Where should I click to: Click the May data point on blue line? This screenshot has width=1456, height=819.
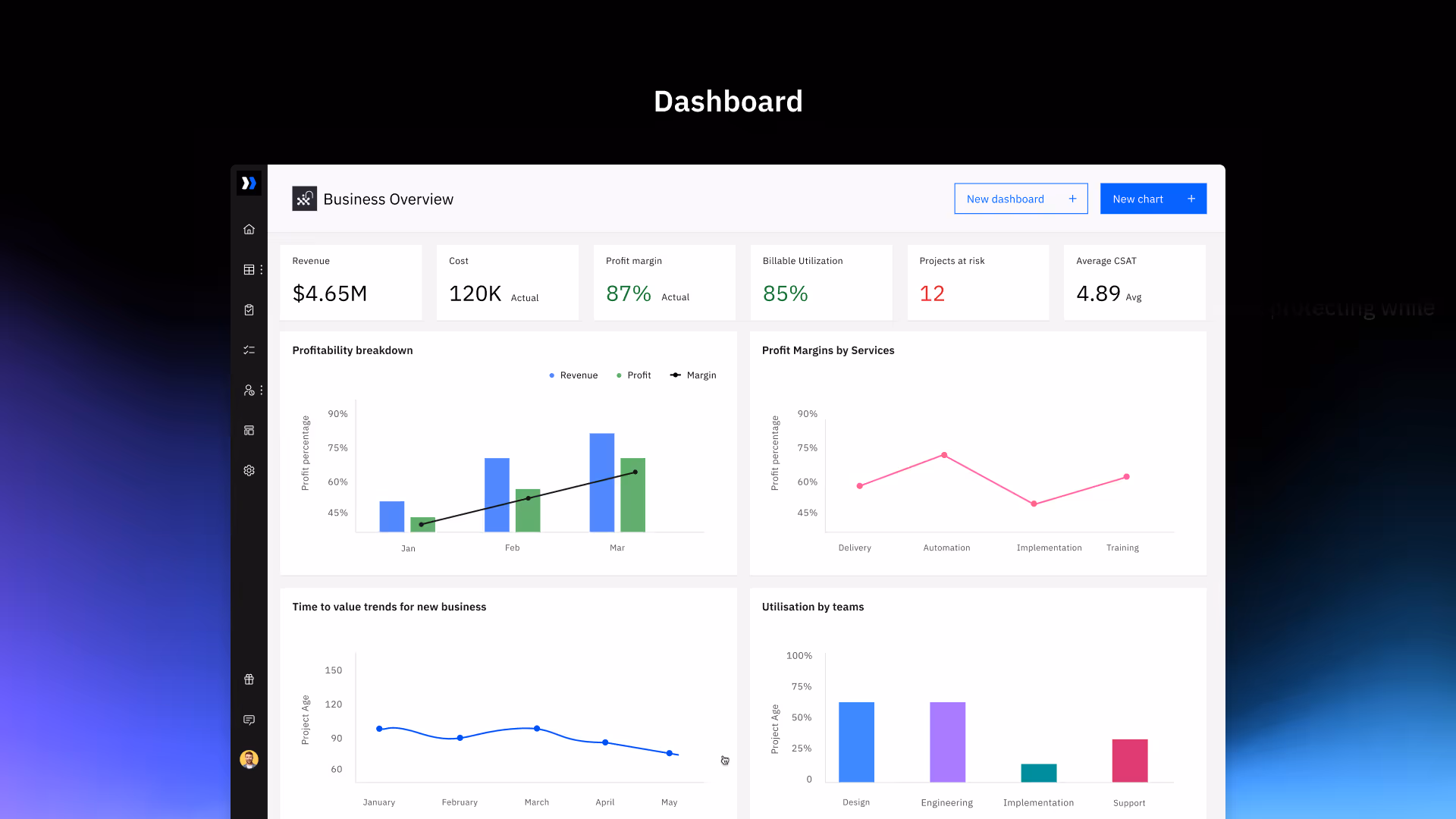[x=669, y=753]
